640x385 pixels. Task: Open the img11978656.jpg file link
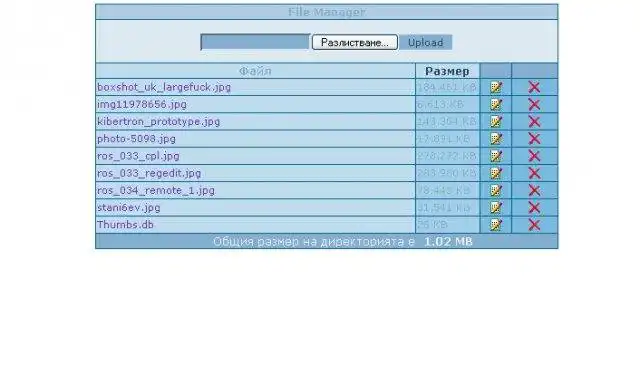click(142, 104)
